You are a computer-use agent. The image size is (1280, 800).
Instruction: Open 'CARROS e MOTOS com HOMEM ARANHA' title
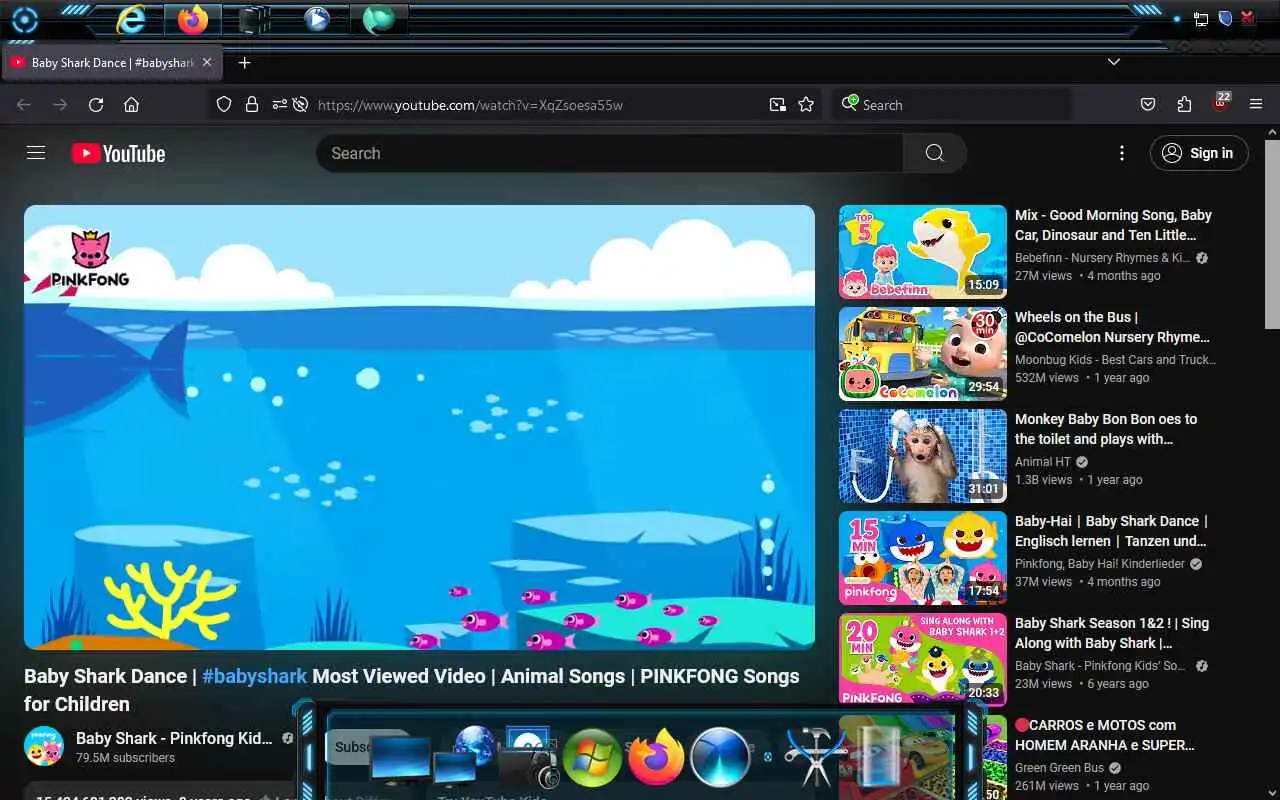click(1105, 735)
